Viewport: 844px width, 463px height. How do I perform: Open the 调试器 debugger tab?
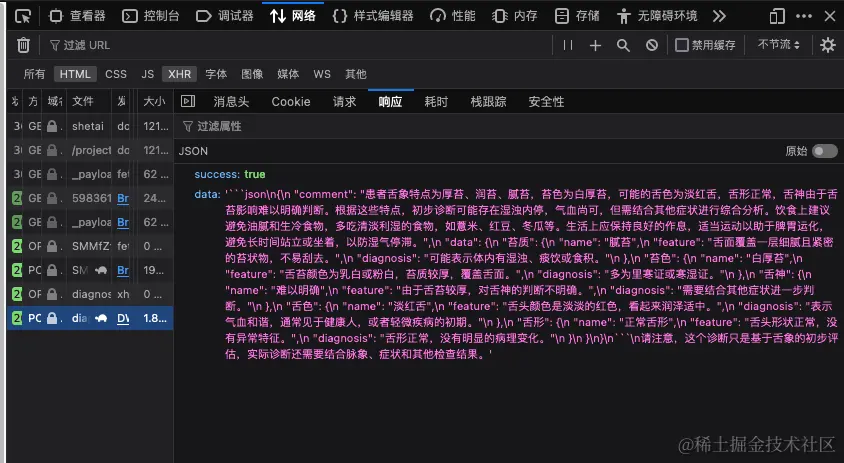[x=224, y=16]
